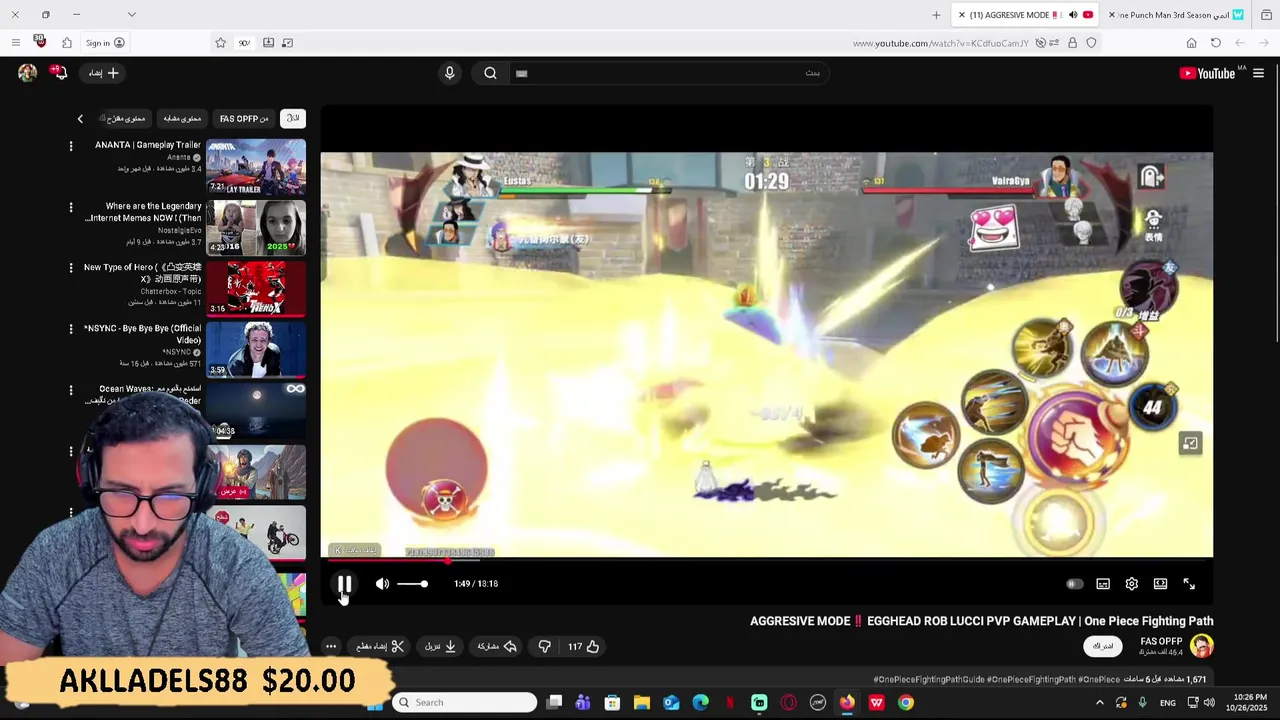Expand more chips with the arrow
1280x720 pixels.
click(80, 119)
